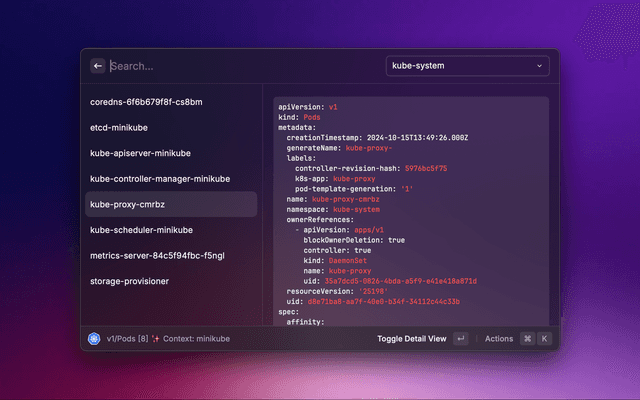Viewport: 640px width, 400px height.
Task: Click the Kubernetes logo in status bar
Action: (x=93, y=339)
